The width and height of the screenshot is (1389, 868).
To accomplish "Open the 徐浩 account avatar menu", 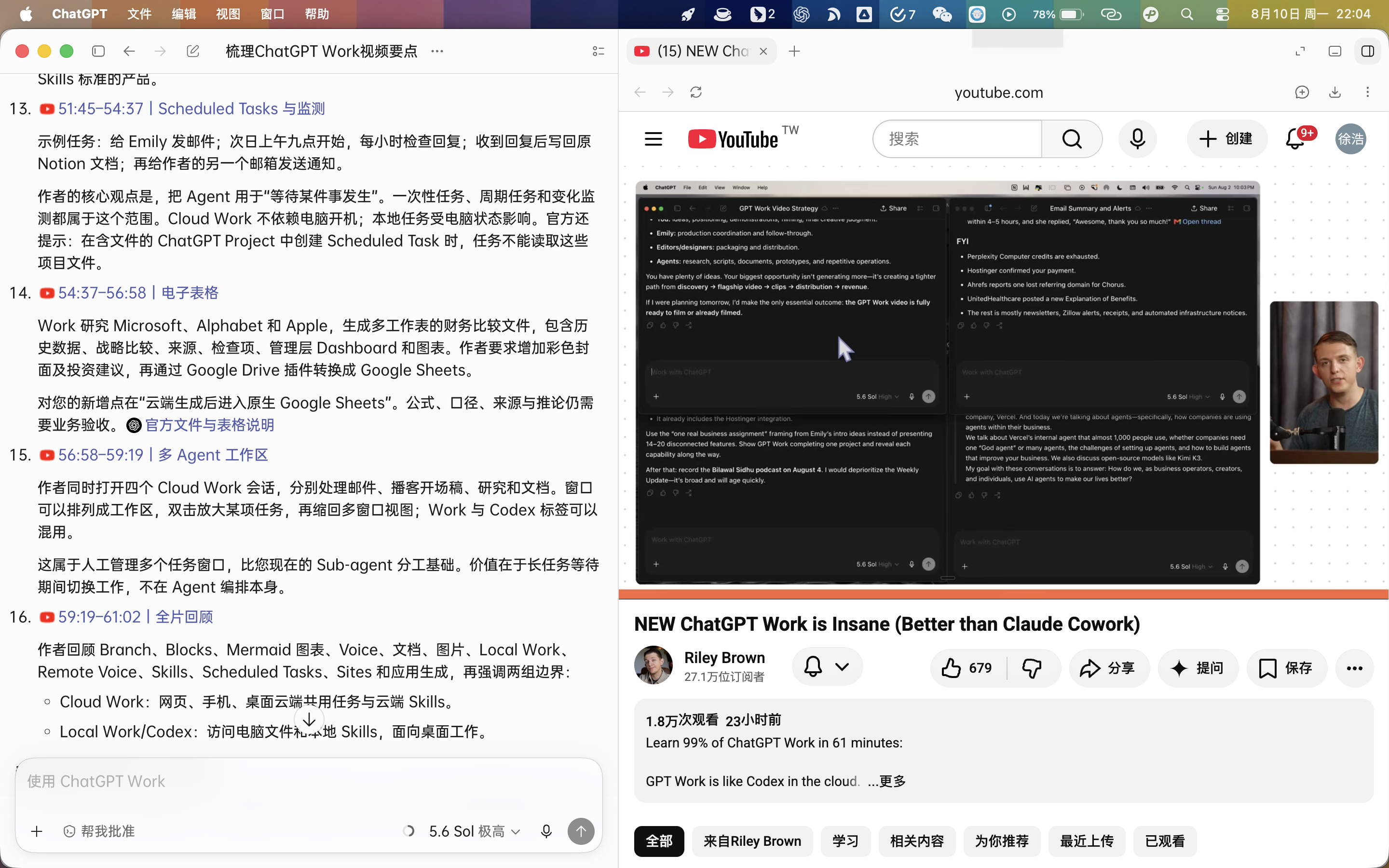I will tap(1350, 139).
